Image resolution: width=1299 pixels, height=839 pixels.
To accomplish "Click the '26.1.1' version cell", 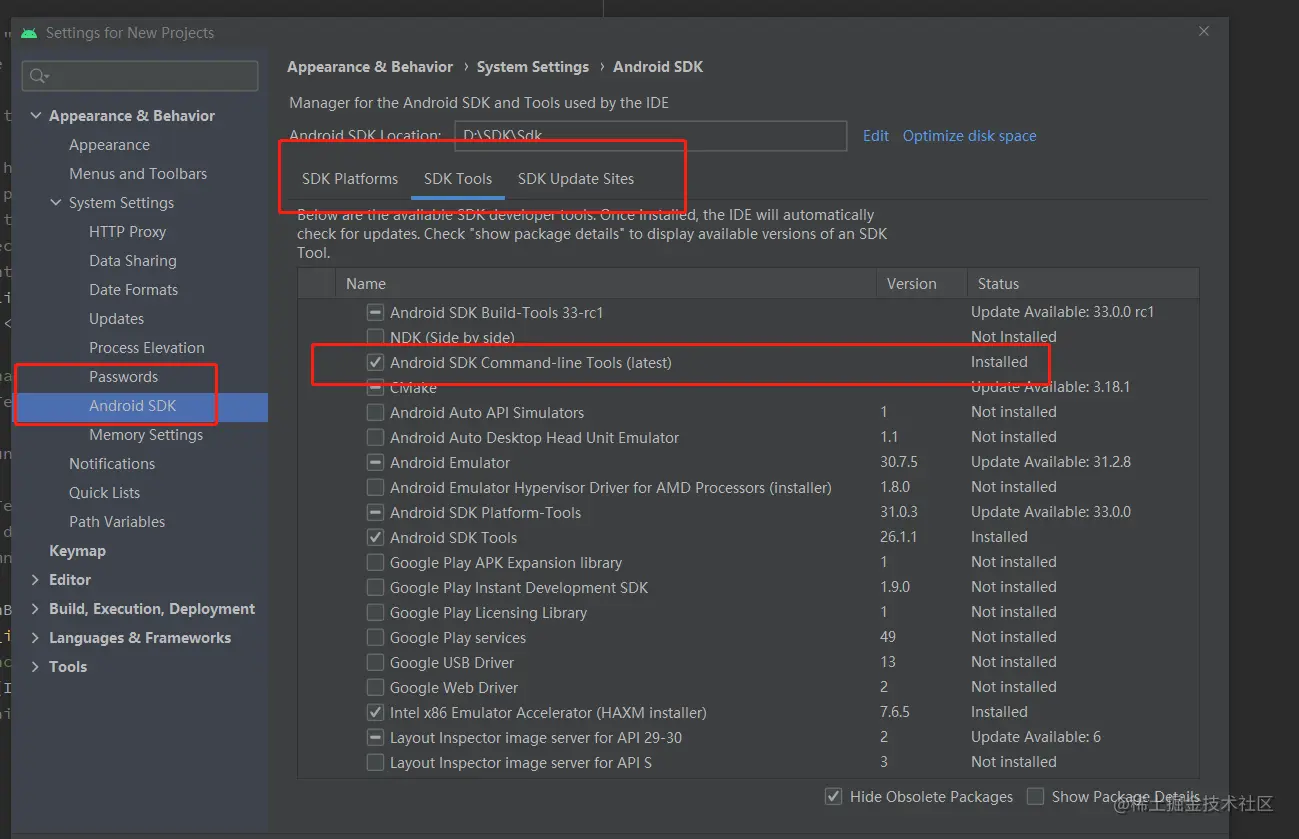I will [x=899, y=537].
